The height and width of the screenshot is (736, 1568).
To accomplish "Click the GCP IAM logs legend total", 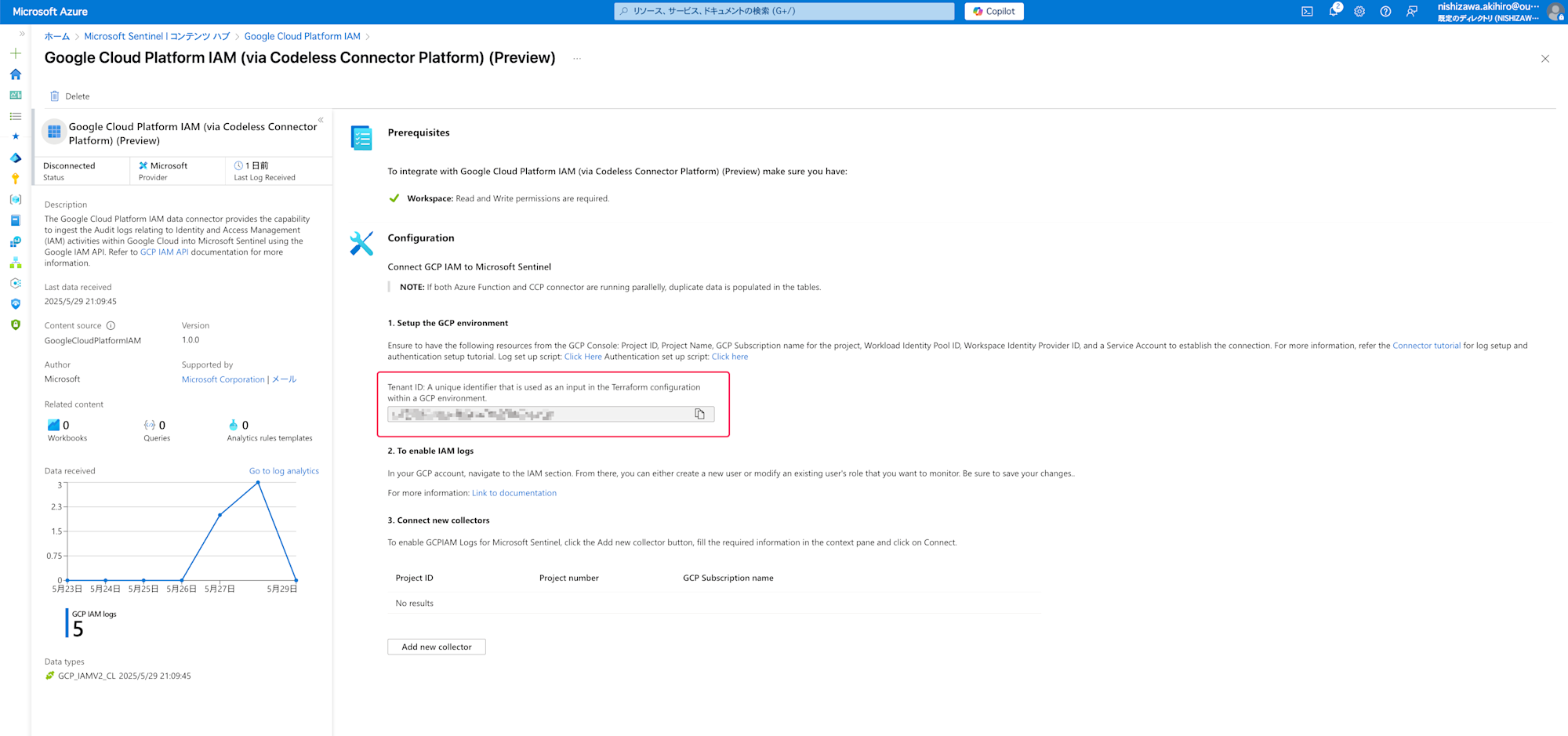I will coord(93,623).
